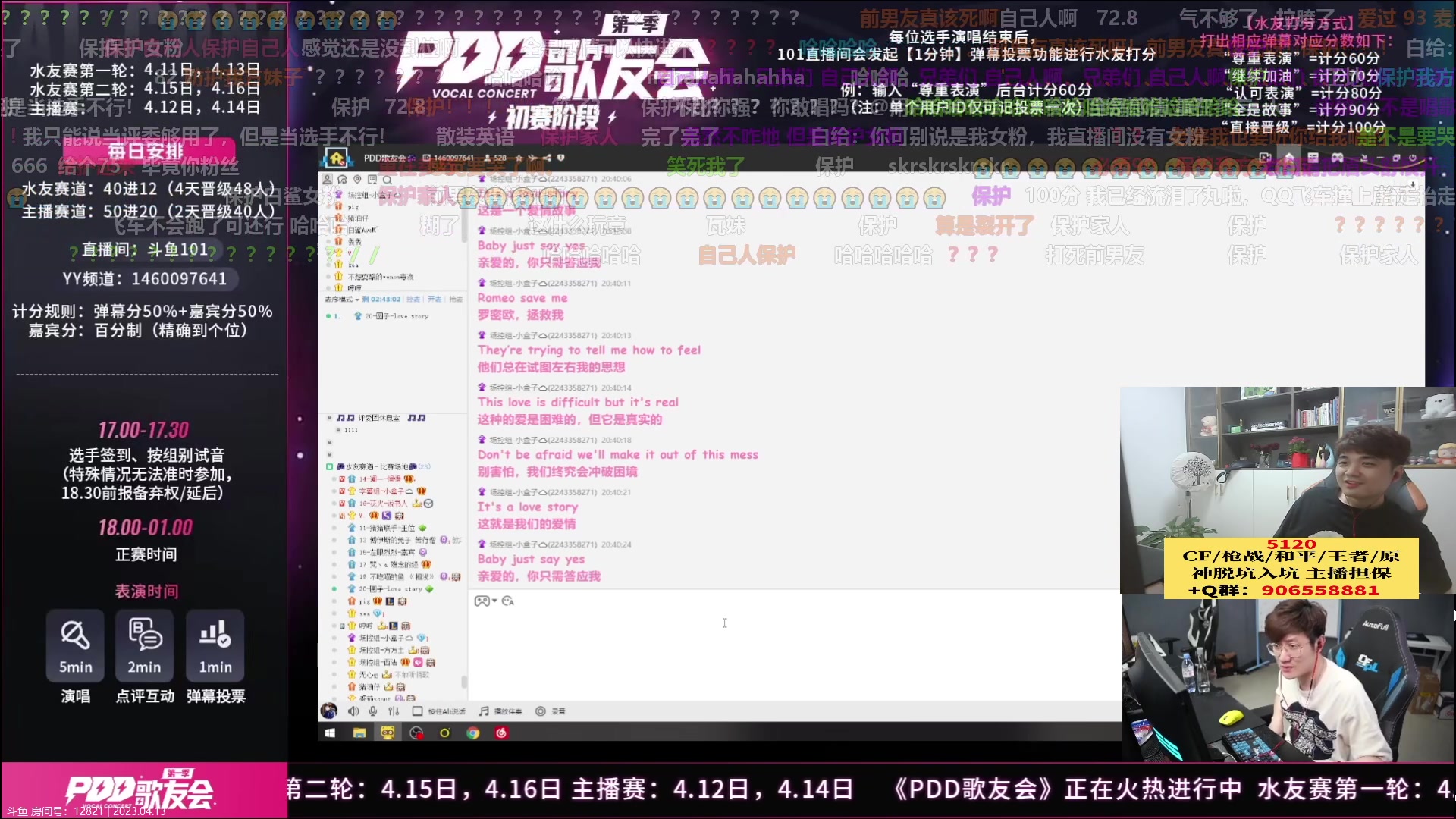Viewport: 1456px width, 819px height.
Task: Click the power icon in the title bar
Action: pyautogui.click(x=1412, y=158)
